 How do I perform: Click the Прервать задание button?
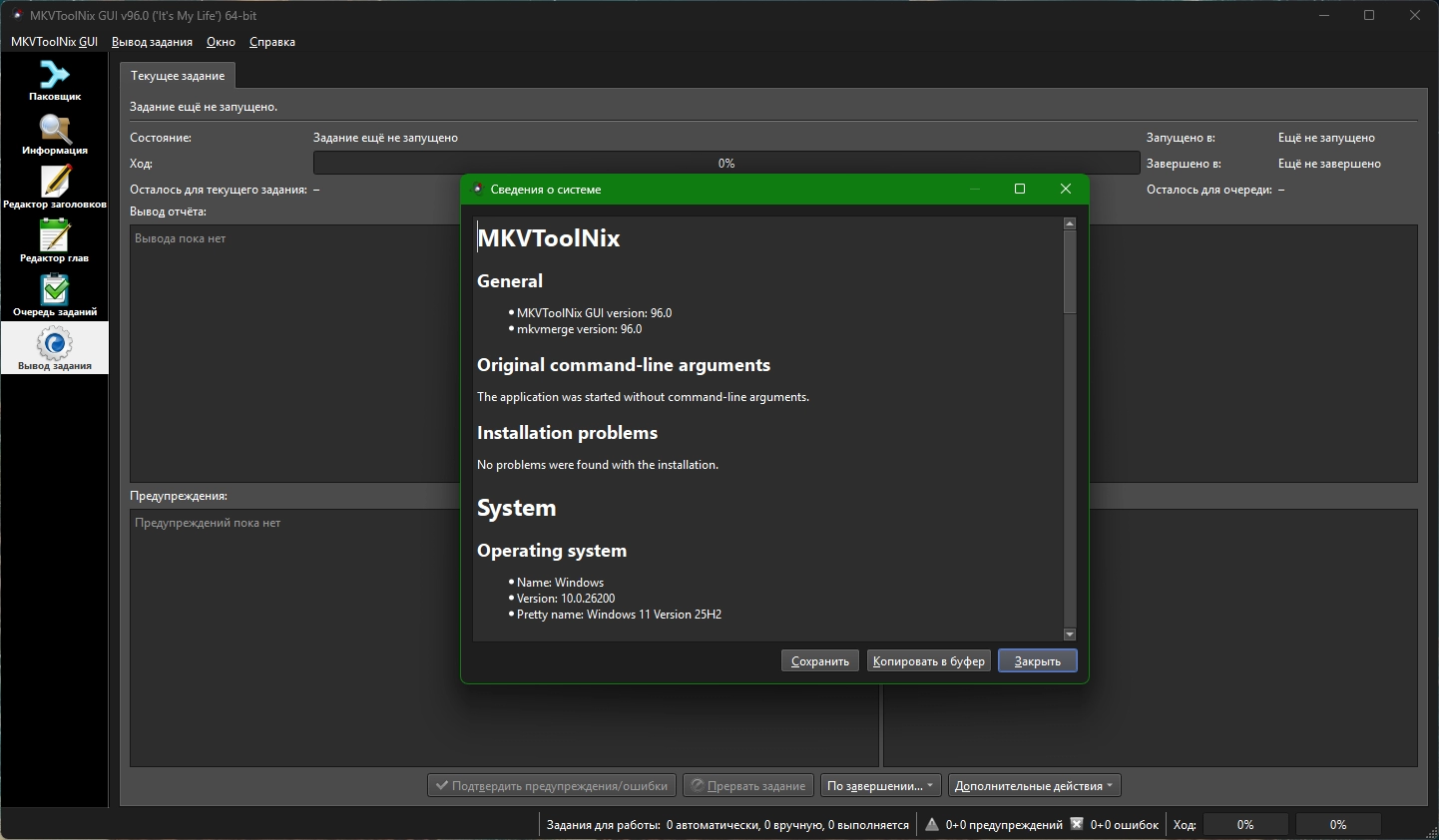click(x=748, y=786)
